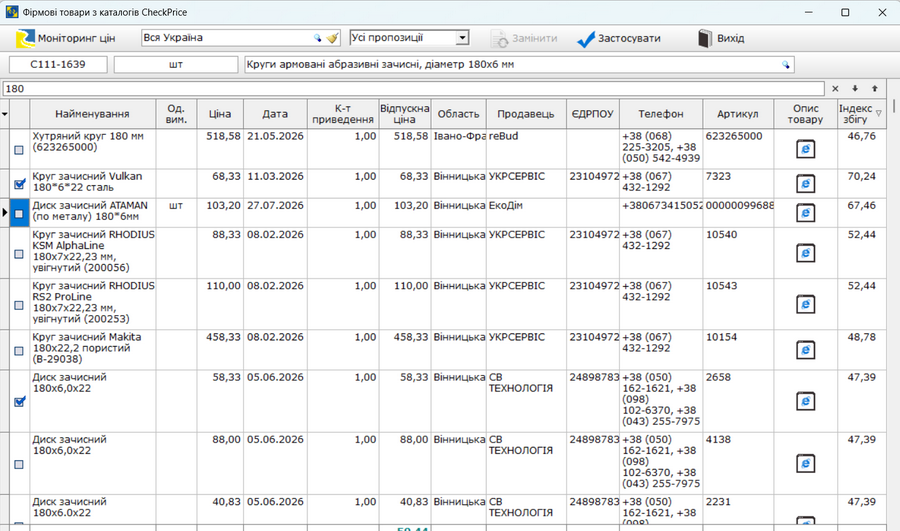
Task: Sort by Найменування column header
Action: click(x=92, y=114)
